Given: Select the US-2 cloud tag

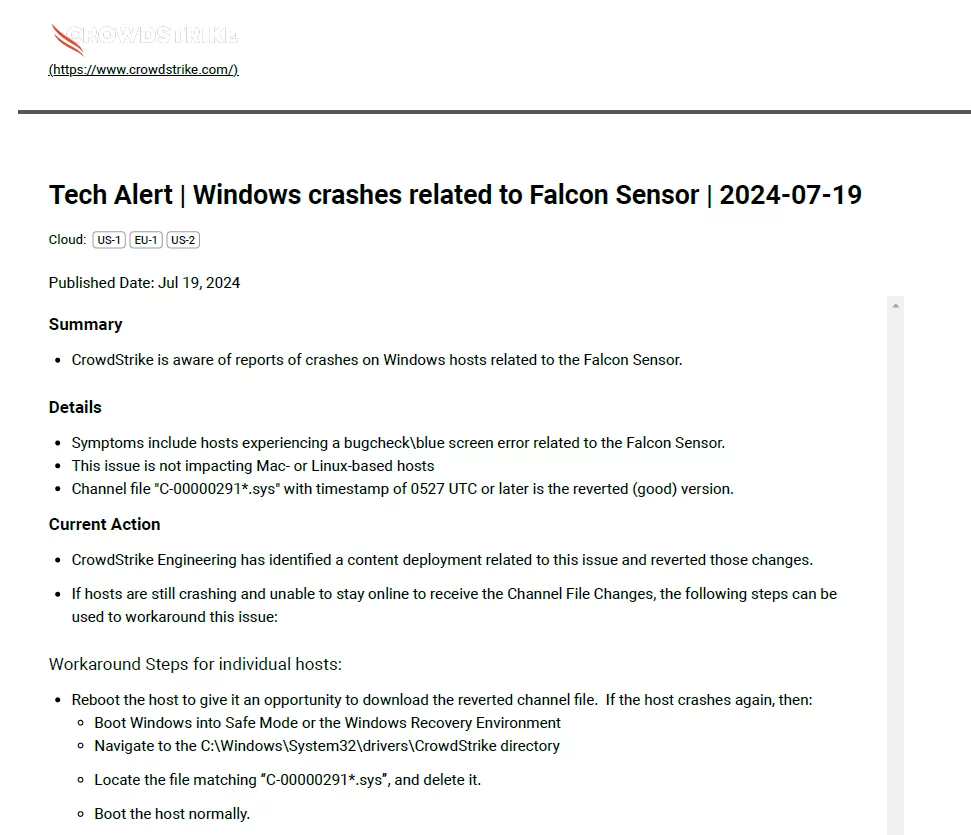Looking at the screenshot, I should click(183, 240).
